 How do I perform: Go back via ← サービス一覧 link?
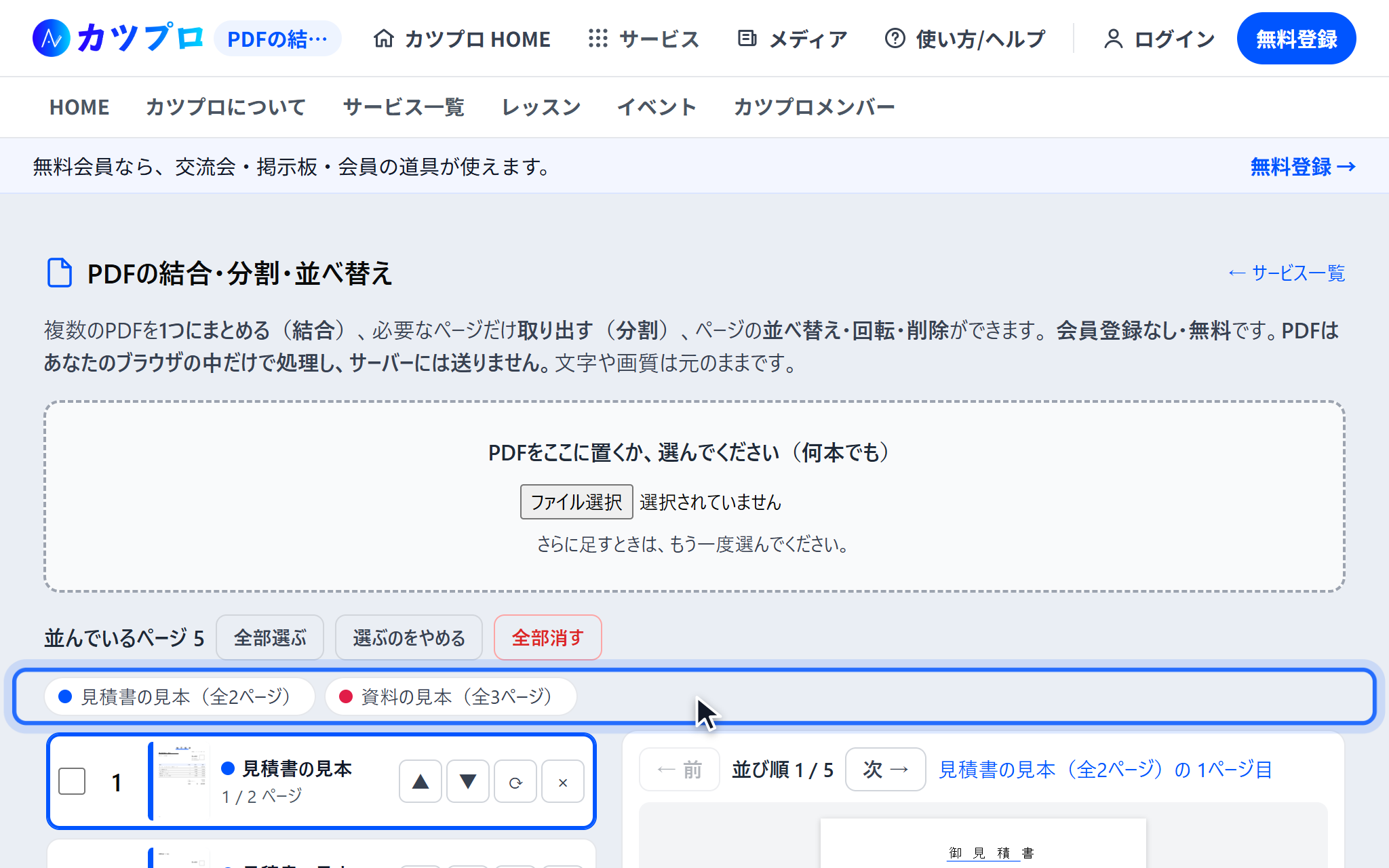click(x=1287, y=273)
